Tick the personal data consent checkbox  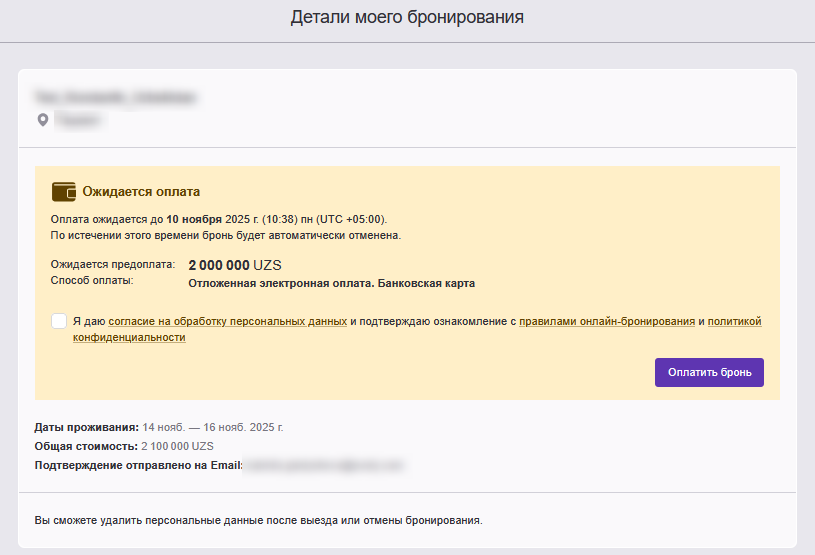click(59, 321)
